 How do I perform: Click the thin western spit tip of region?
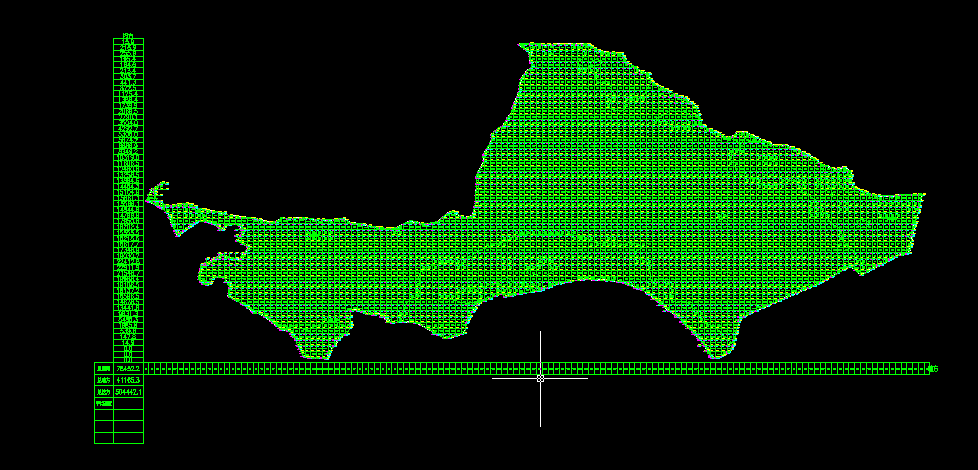coord(153,194)
